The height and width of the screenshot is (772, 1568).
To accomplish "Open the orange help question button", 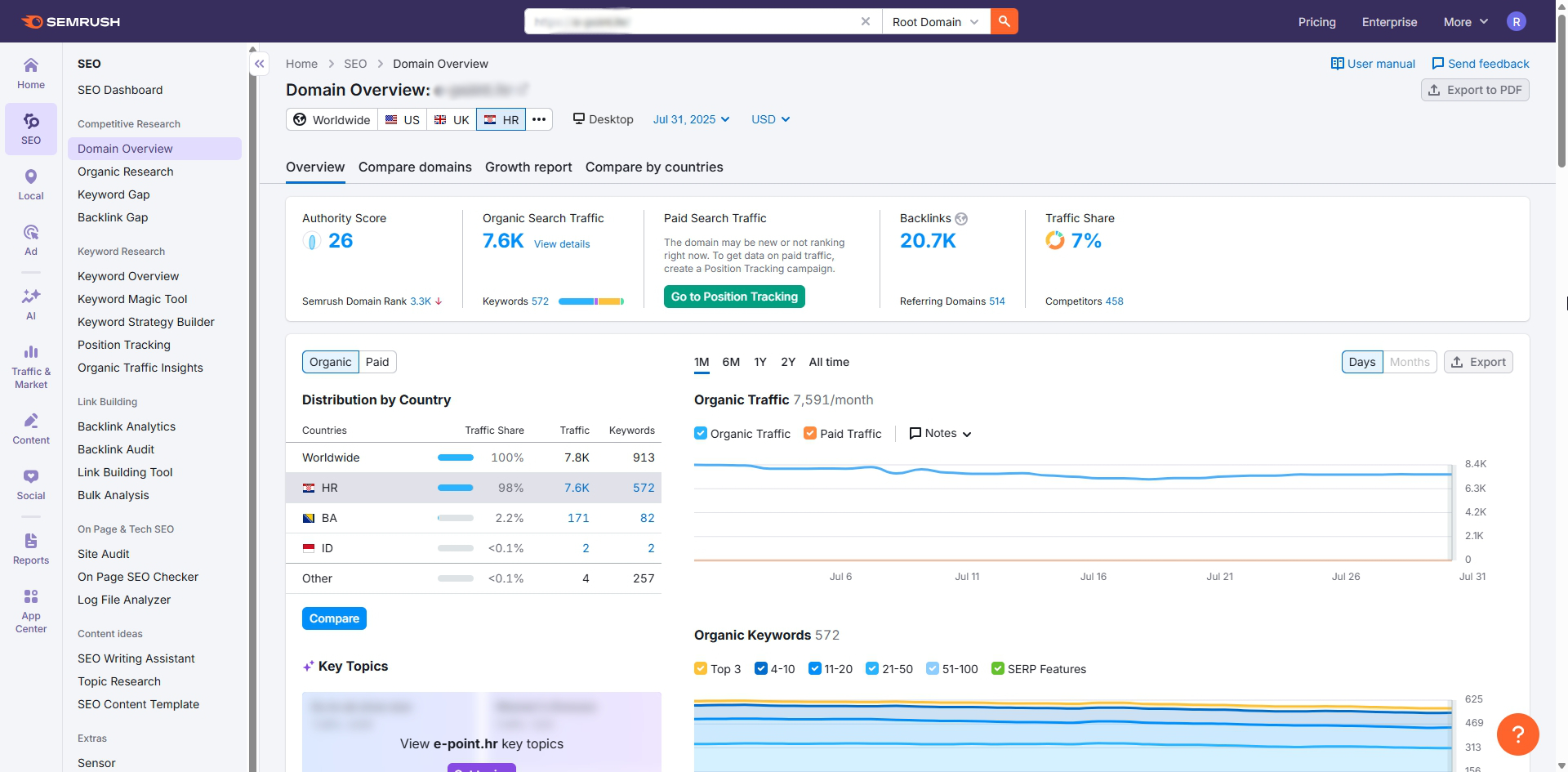I will pyautogui.click(x=1518, y=734).
